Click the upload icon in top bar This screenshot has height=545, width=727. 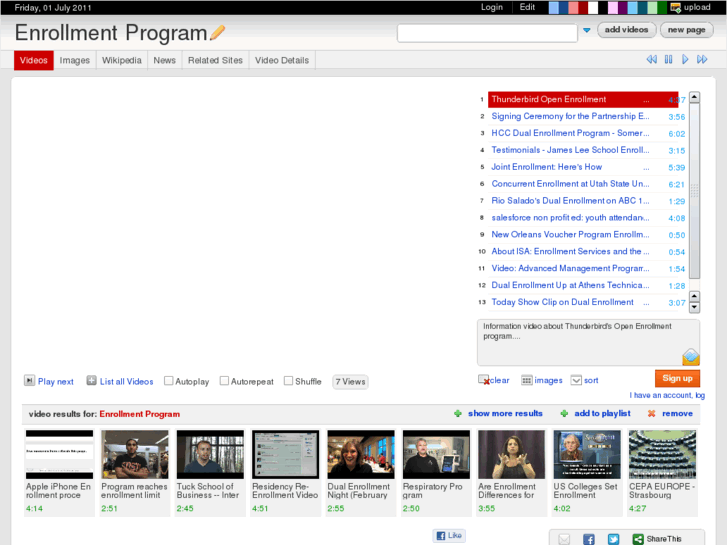[x=676, y=7]
